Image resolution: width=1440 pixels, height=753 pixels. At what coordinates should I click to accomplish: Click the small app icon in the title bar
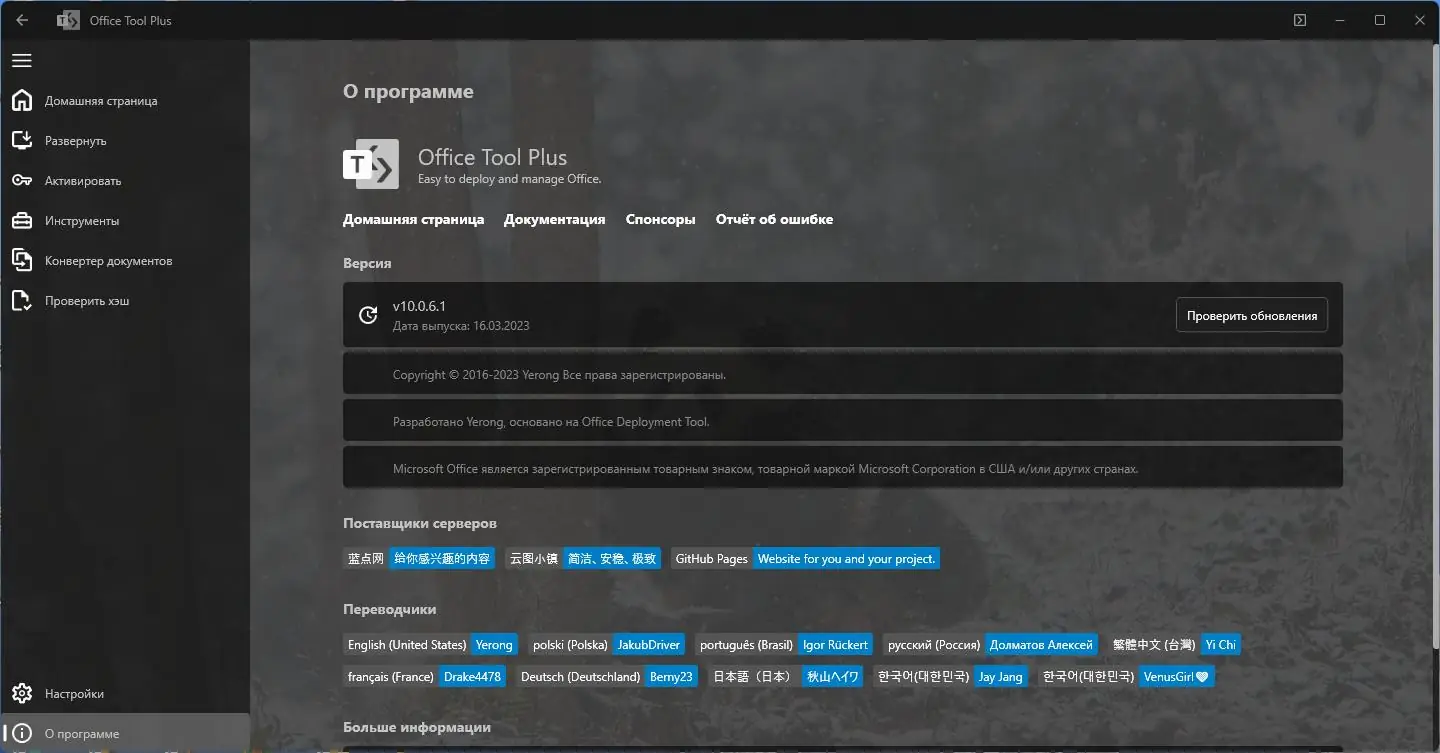point(68,20)
